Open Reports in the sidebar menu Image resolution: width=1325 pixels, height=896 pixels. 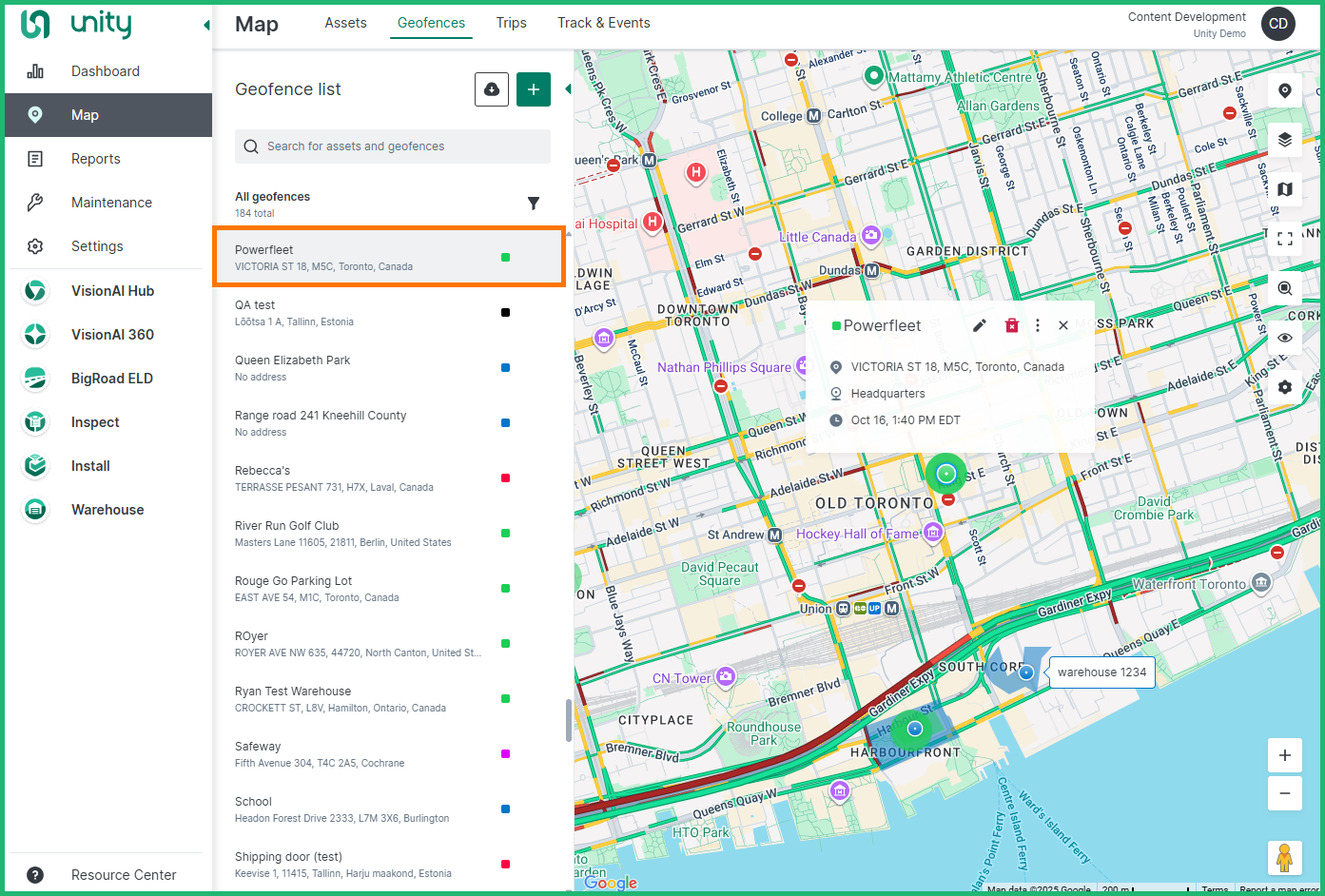point(96,159)
